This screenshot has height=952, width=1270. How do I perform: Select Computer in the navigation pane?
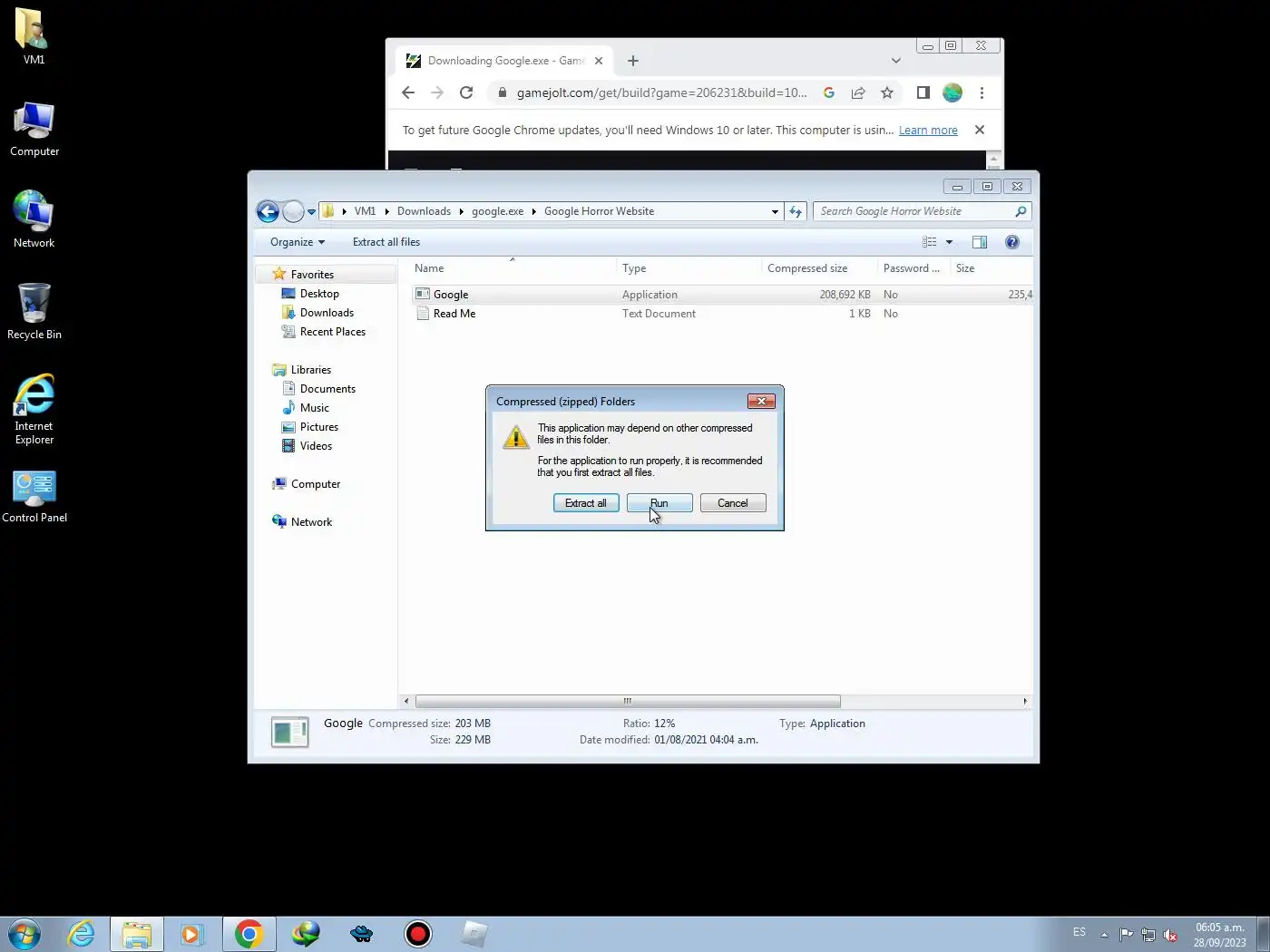coord(316,484)
